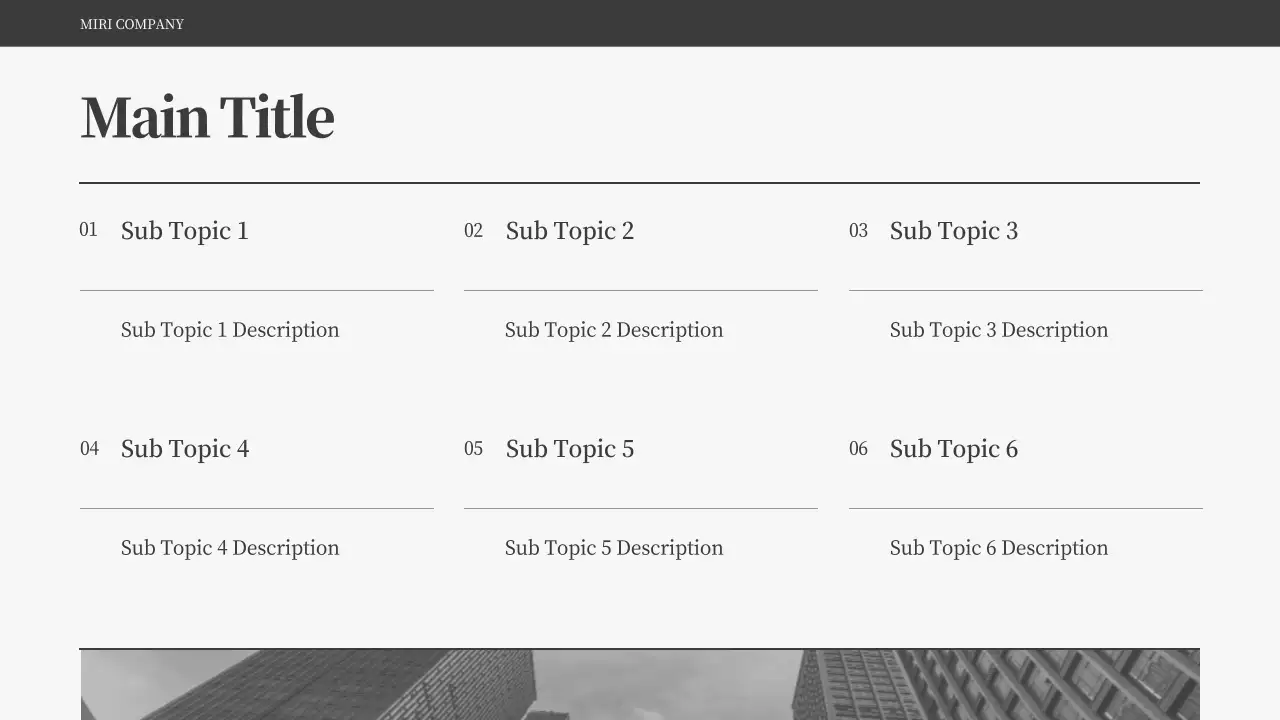Click the Sub Topic 1 Description text
Viewport: 1280px width, 720px height.
click(x=230, y=330)
